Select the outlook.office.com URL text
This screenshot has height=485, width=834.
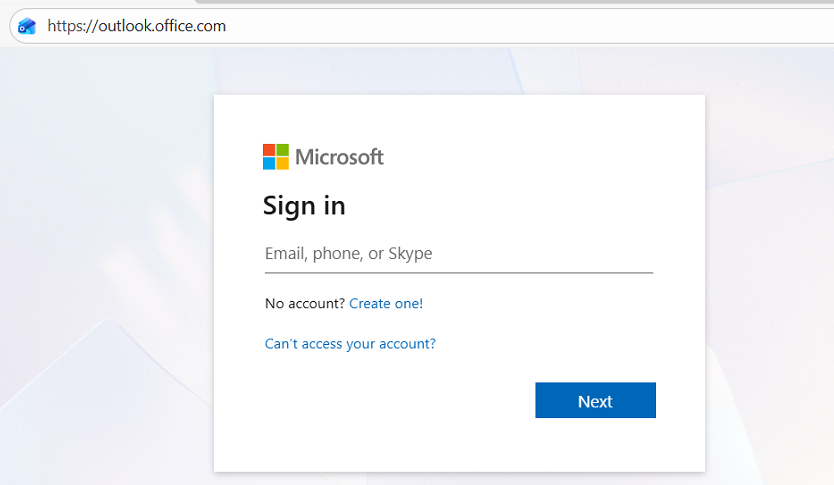(161, 26)
